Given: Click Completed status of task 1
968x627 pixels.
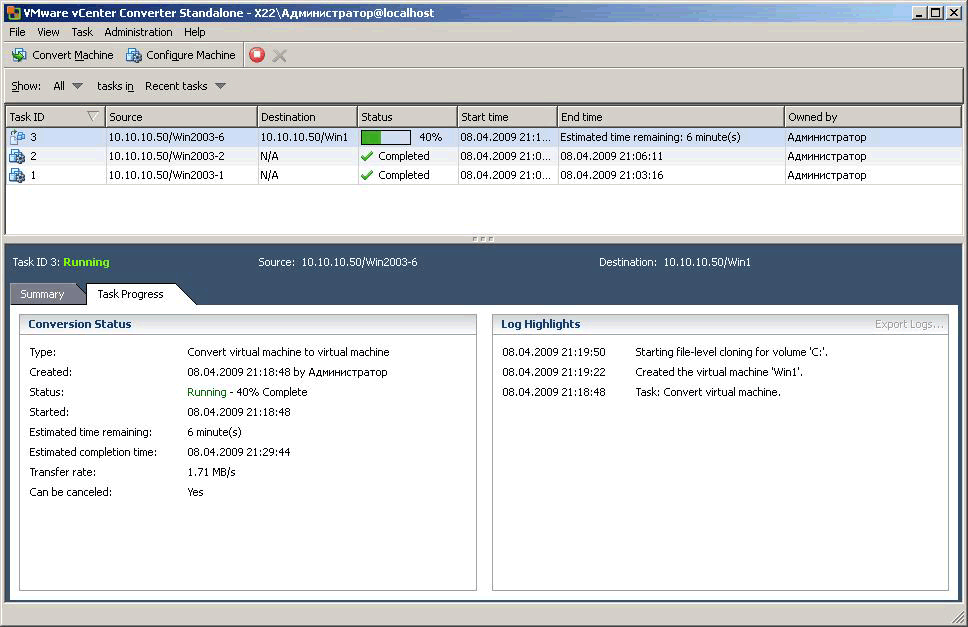Looking at the screenshot, I should [x=404, y=175].
